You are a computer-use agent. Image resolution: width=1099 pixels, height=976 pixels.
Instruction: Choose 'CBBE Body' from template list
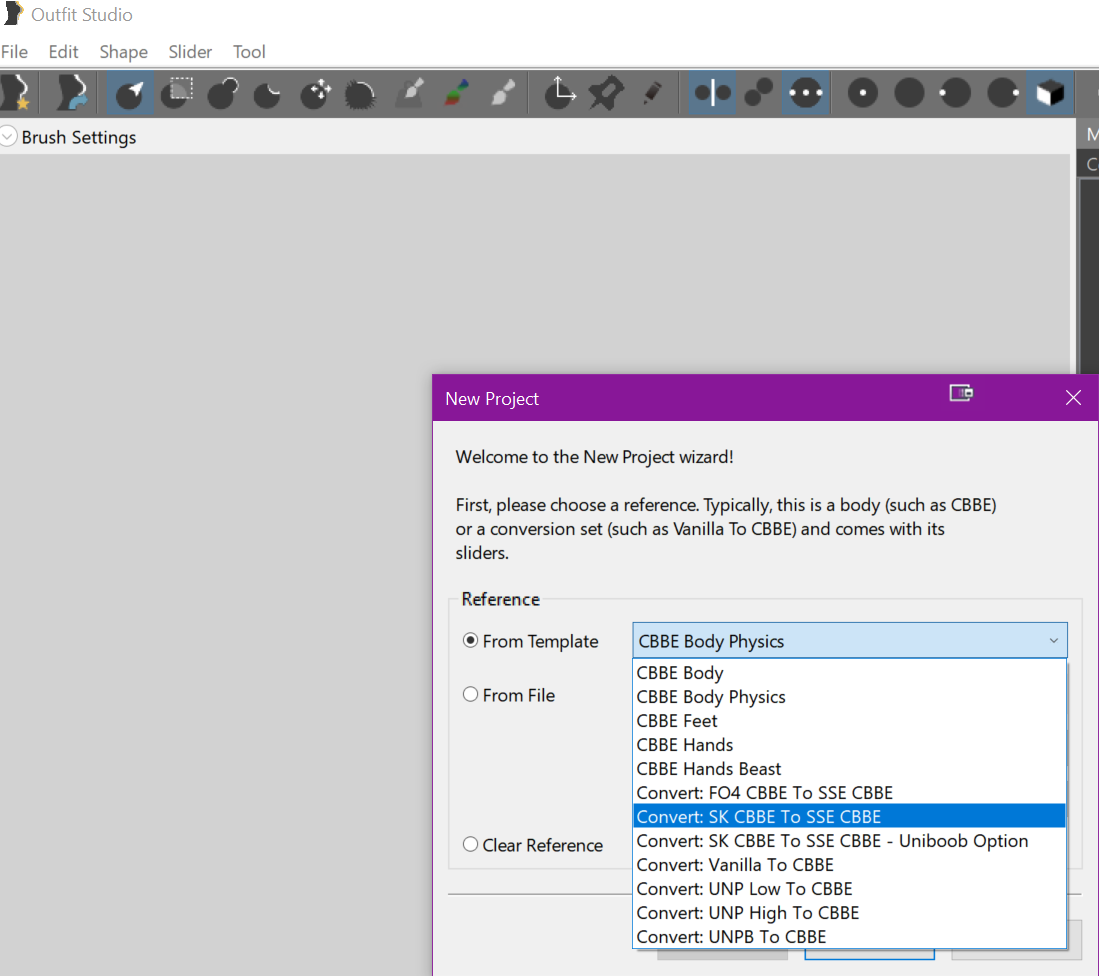(x=849, y=673)
